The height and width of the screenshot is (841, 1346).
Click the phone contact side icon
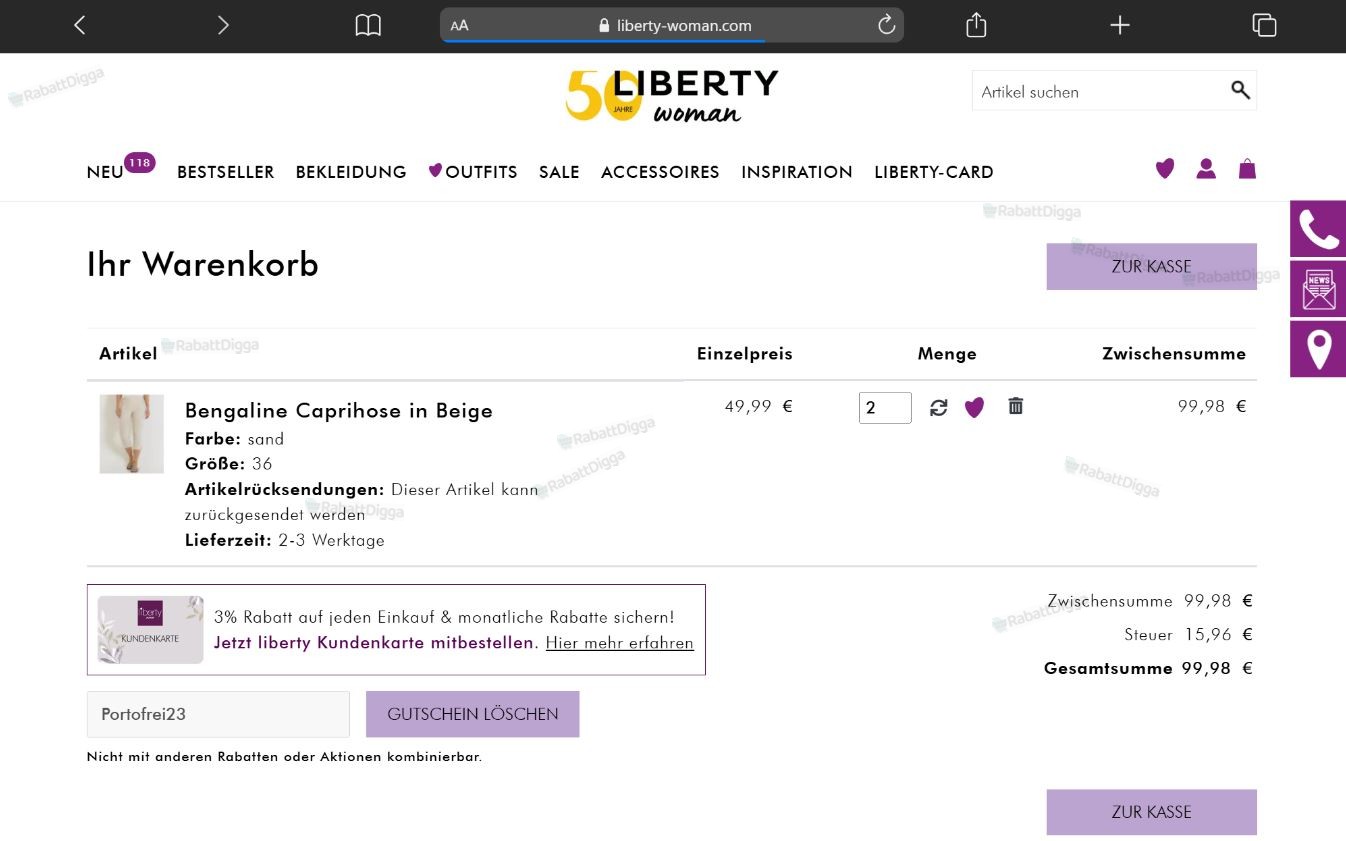1318,229
